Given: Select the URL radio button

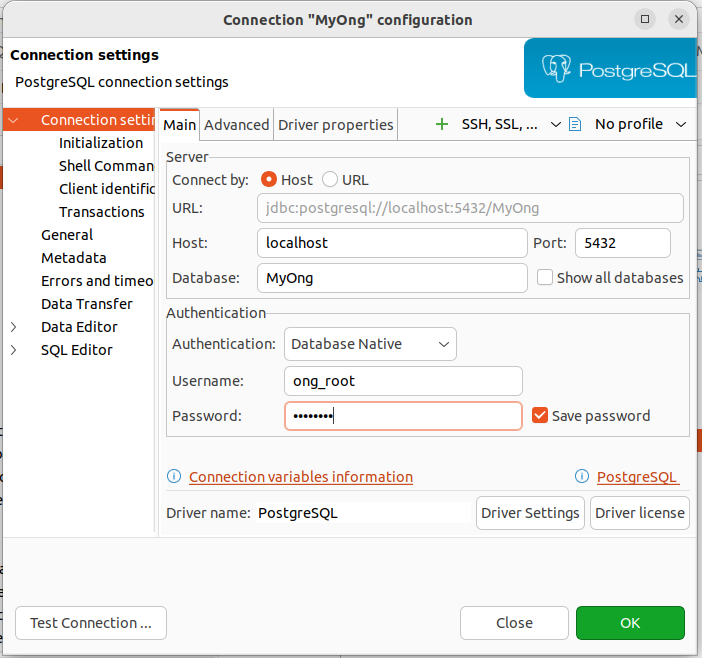Looking at the screenshot, I should 330,180.
